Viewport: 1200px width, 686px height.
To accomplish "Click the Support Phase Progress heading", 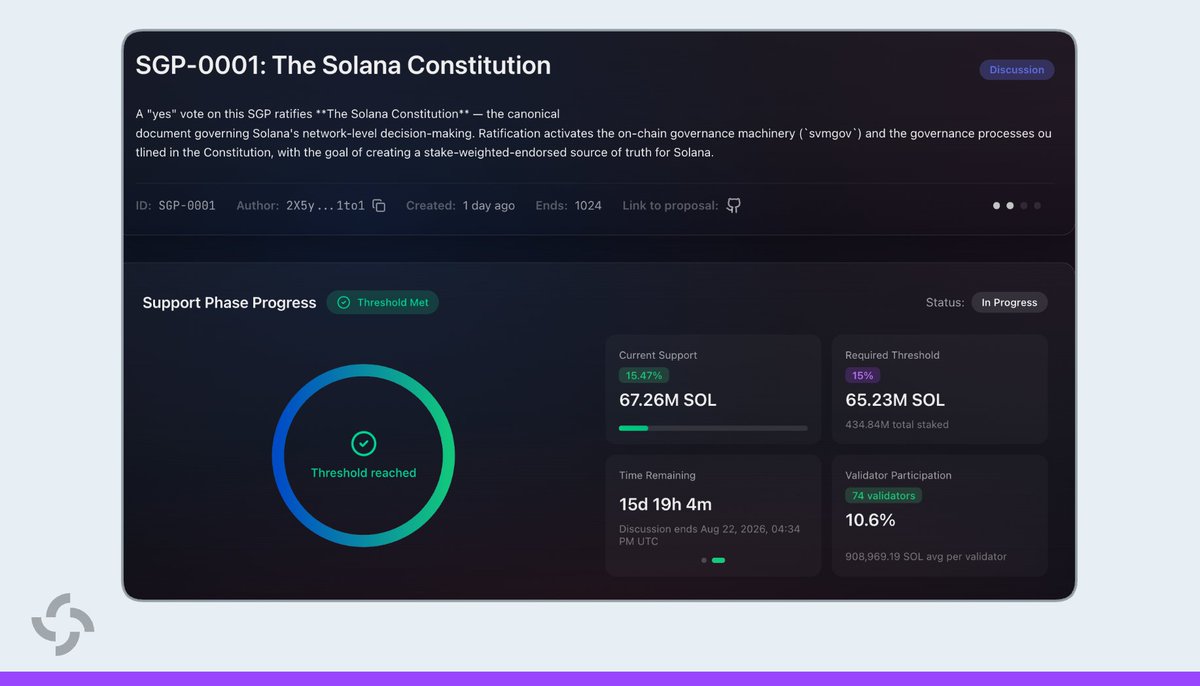I will [229, 302].
